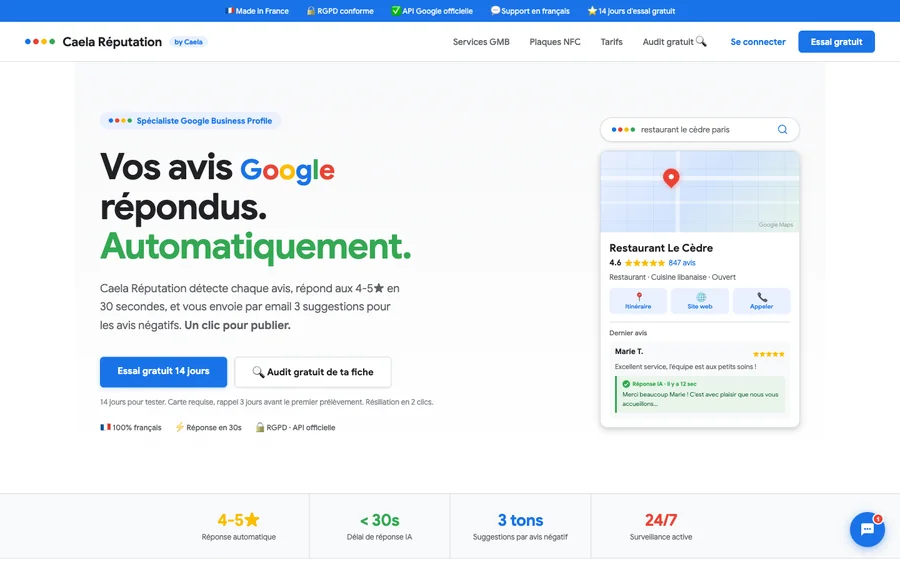
Task: Click the Restaurant · Cuisine libanaise · Ouvert line
Action: [x=672, y=277]
